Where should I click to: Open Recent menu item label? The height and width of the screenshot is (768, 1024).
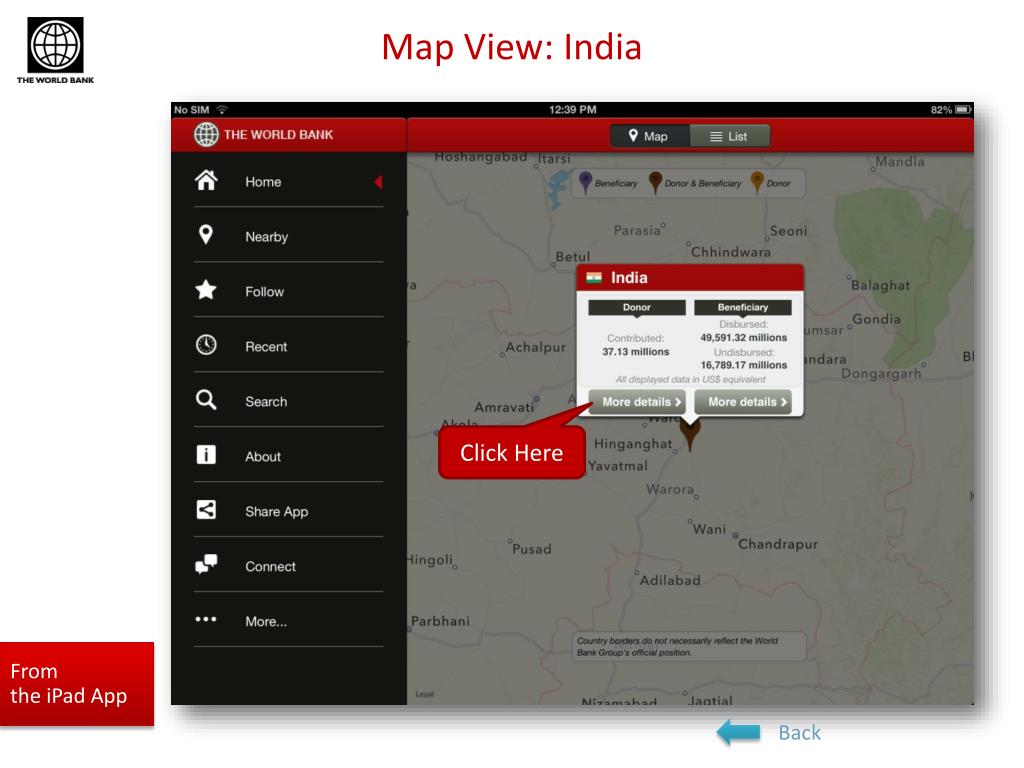point(266,347)
